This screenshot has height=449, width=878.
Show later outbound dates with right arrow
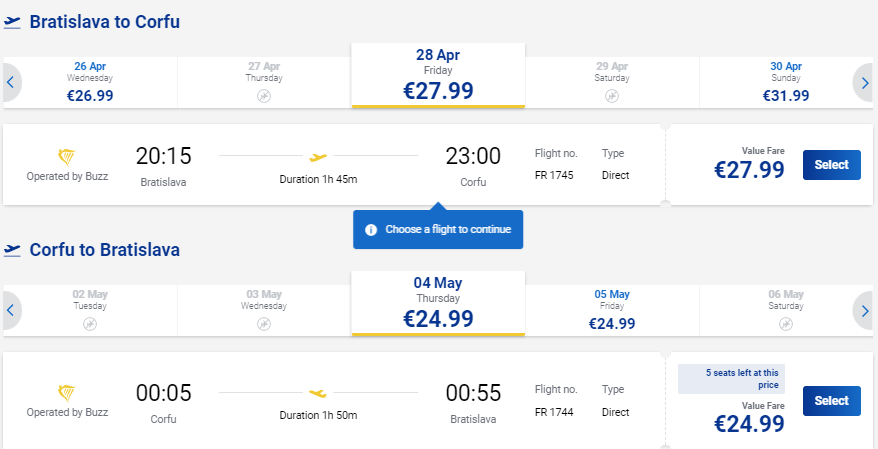click(x=863, y=83)
